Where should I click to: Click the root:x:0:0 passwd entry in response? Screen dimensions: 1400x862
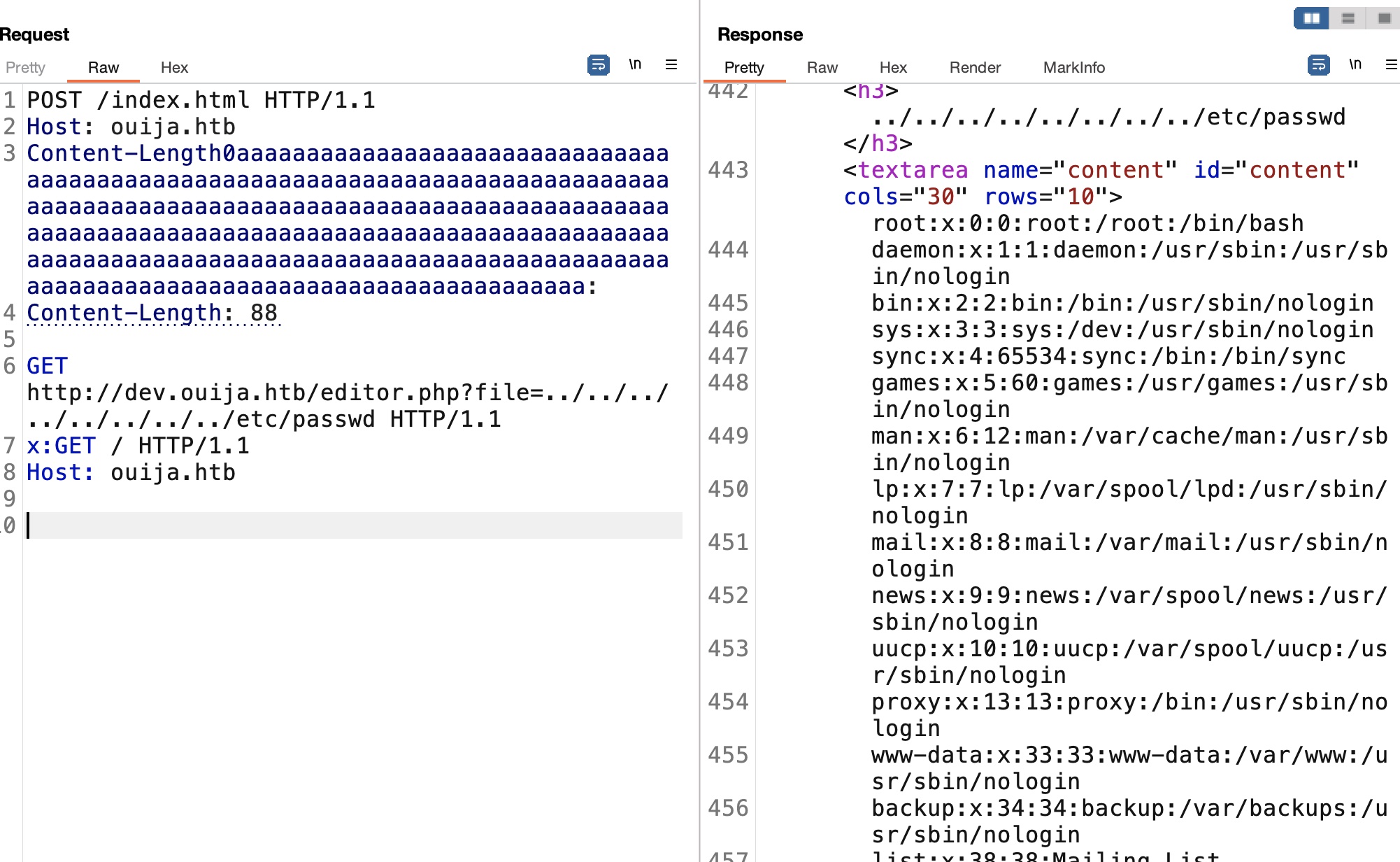click(x=1087, y=223)
